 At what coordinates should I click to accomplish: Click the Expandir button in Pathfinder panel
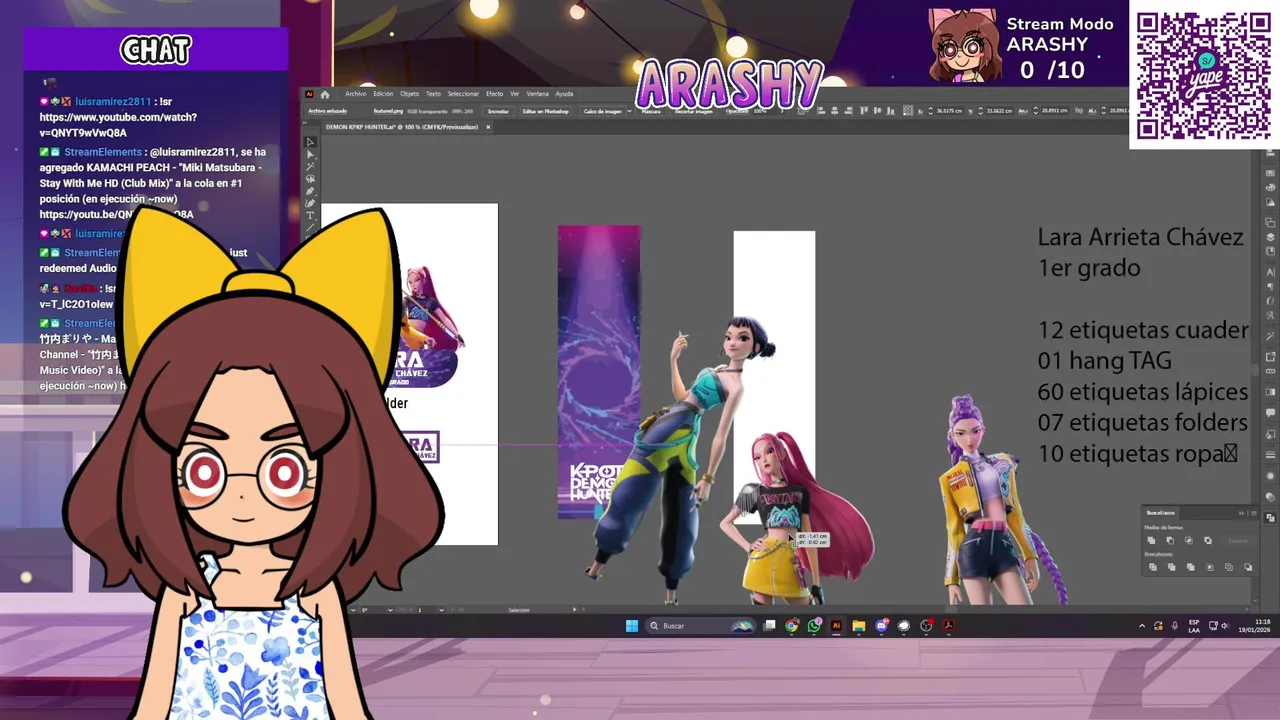pyautogui.click(x=1238, y=541)
